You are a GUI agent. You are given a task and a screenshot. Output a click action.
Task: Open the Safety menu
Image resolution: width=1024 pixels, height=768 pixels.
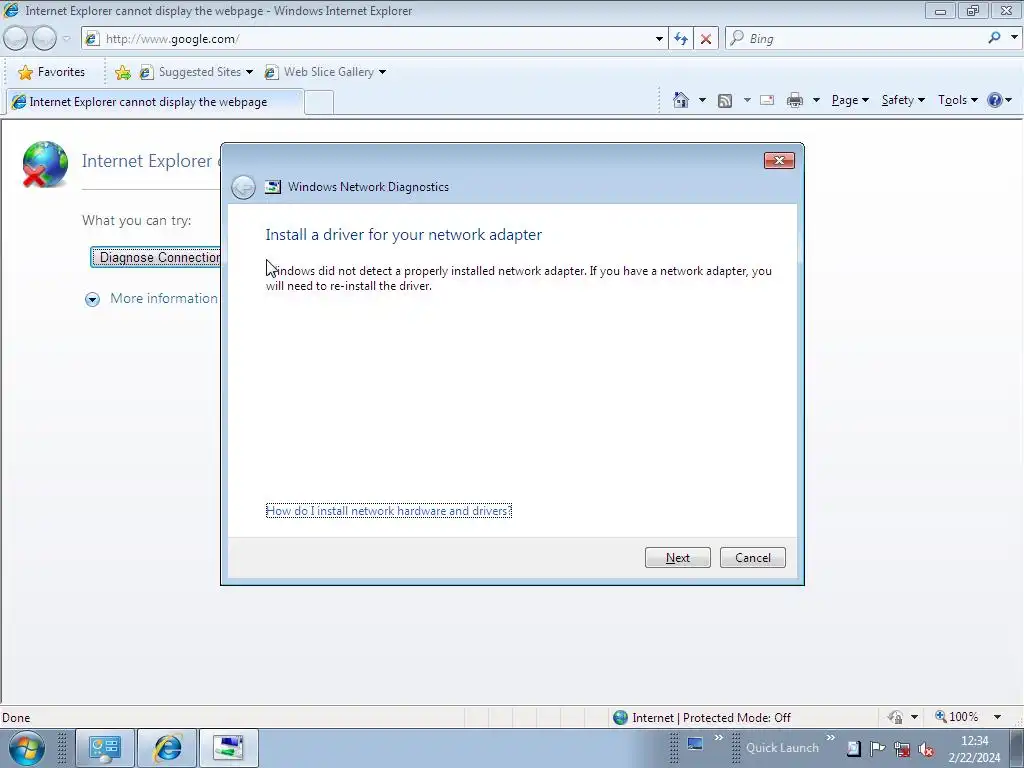(x=903, y=100)
